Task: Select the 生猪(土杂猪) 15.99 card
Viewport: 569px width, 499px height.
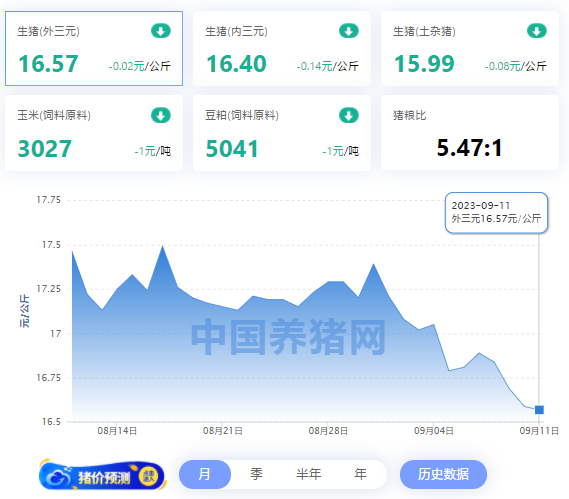Action: [x=470, y=49]
